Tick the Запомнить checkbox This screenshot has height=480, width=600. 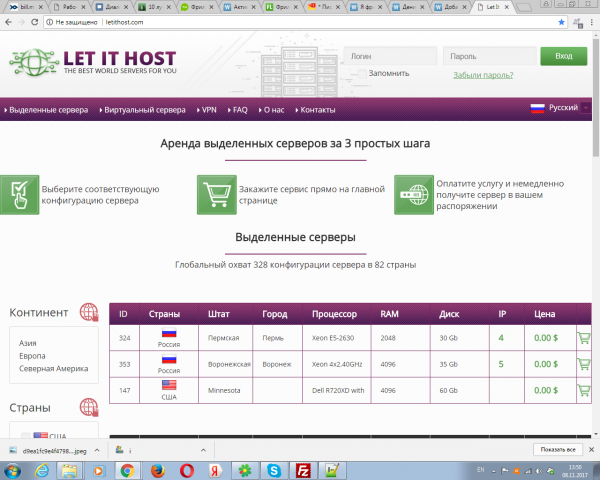[x=361, y=73]
